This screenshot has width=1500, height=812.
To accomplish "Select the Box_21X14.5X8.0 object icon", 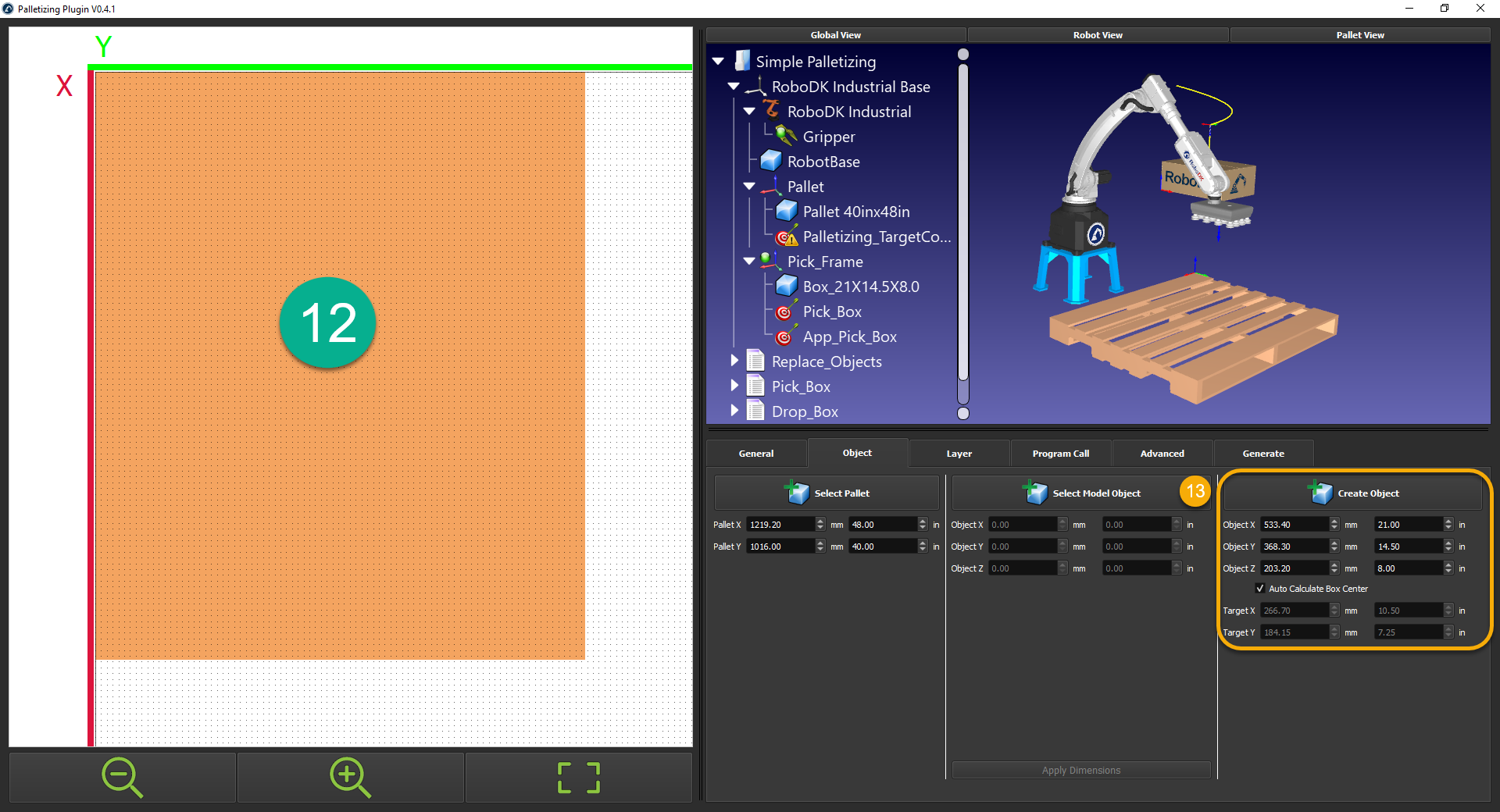I will pyautogui.click(x=786, y=287).
